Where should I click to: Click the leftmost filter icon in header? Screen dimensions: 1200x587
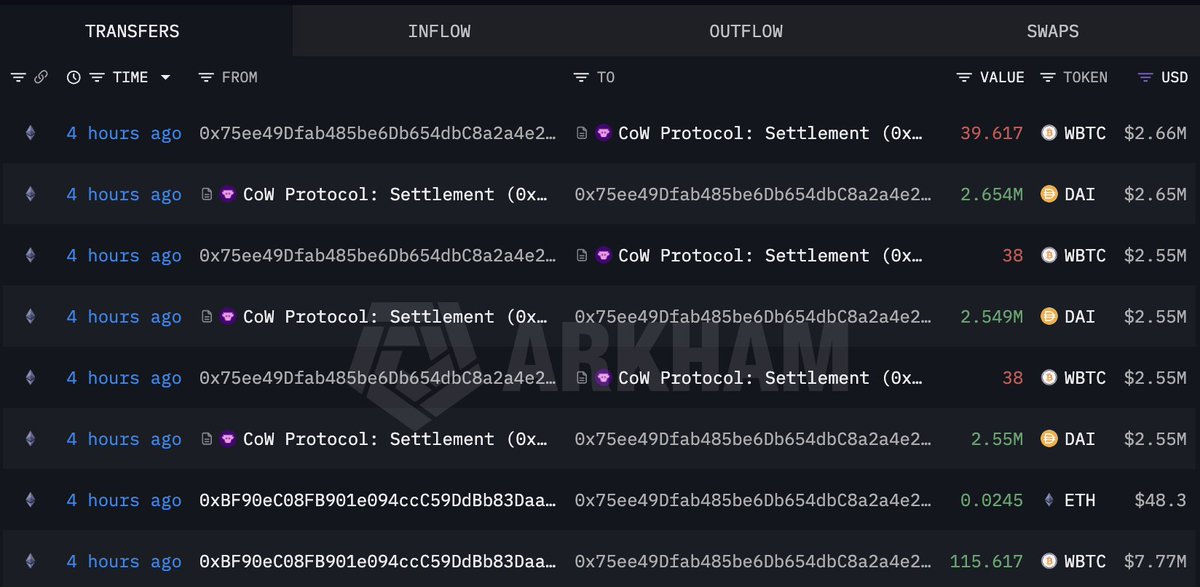[18, 77]
